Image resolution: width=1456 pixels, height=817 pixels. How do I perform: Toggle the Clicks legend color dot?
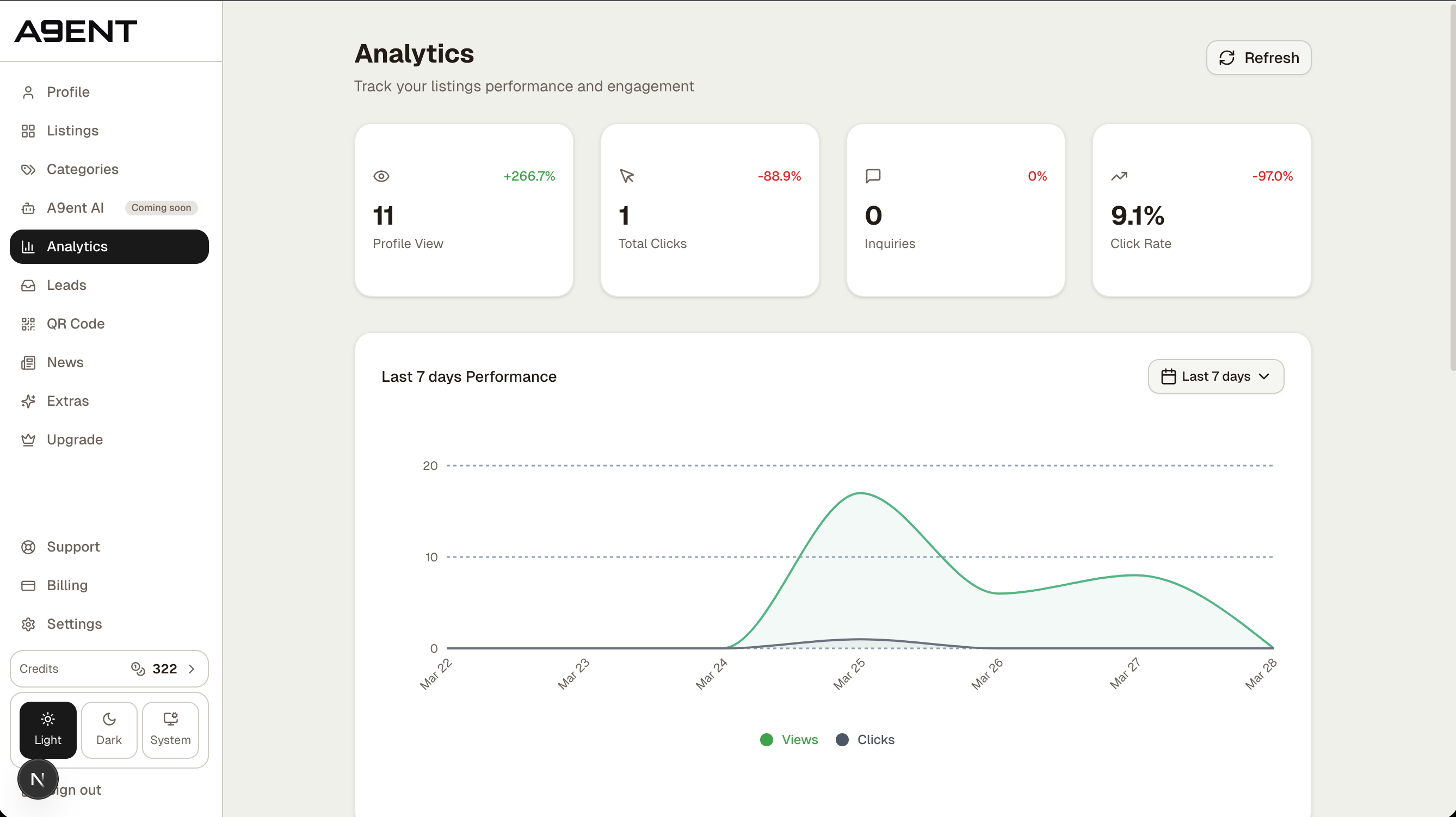coord(842,740)
